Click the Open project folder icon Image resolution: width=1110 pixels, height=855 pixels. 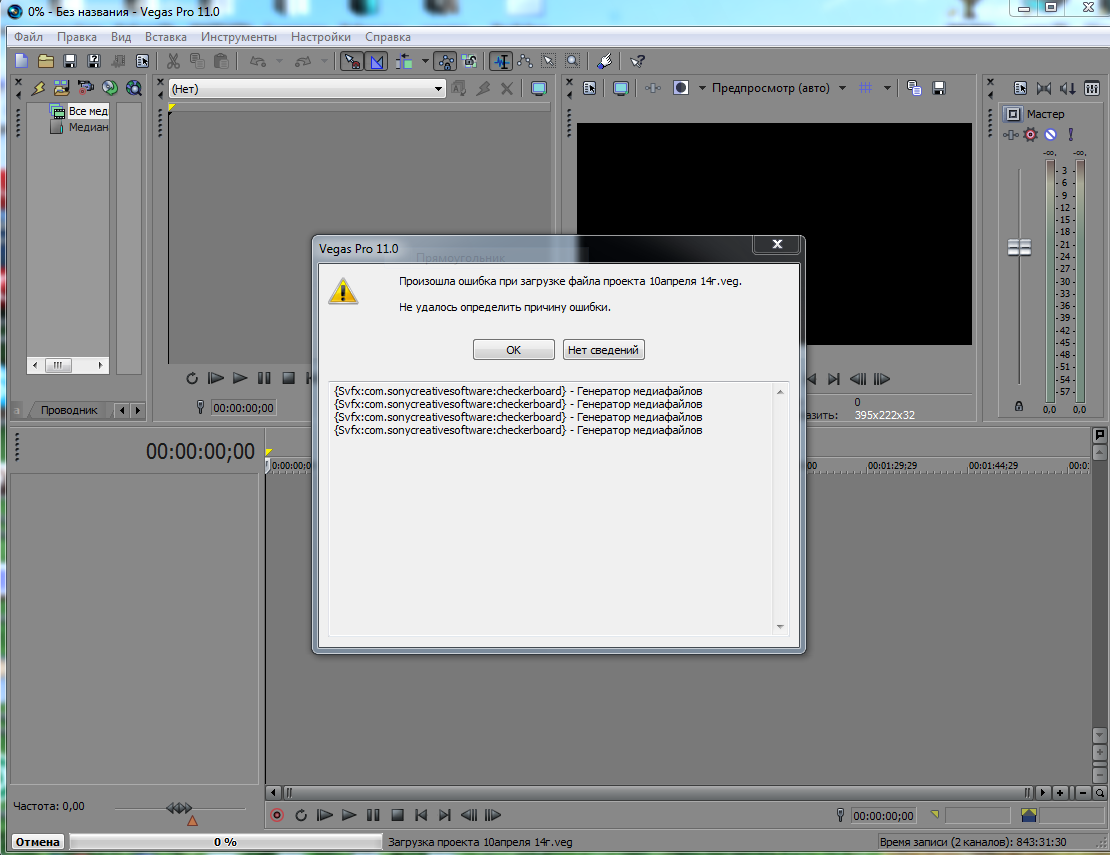point(46,62)
